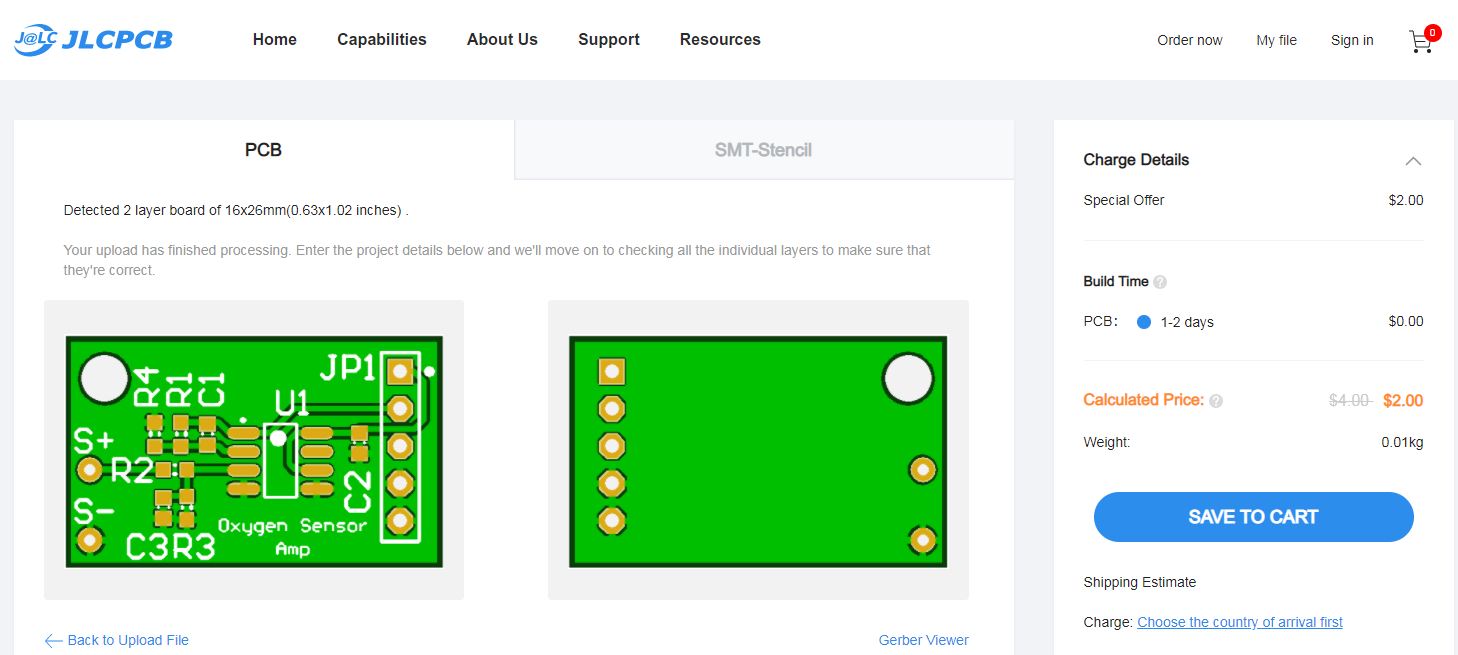
Task: Click the Detected 2 layer board text
Action: [x=236, y=210]
